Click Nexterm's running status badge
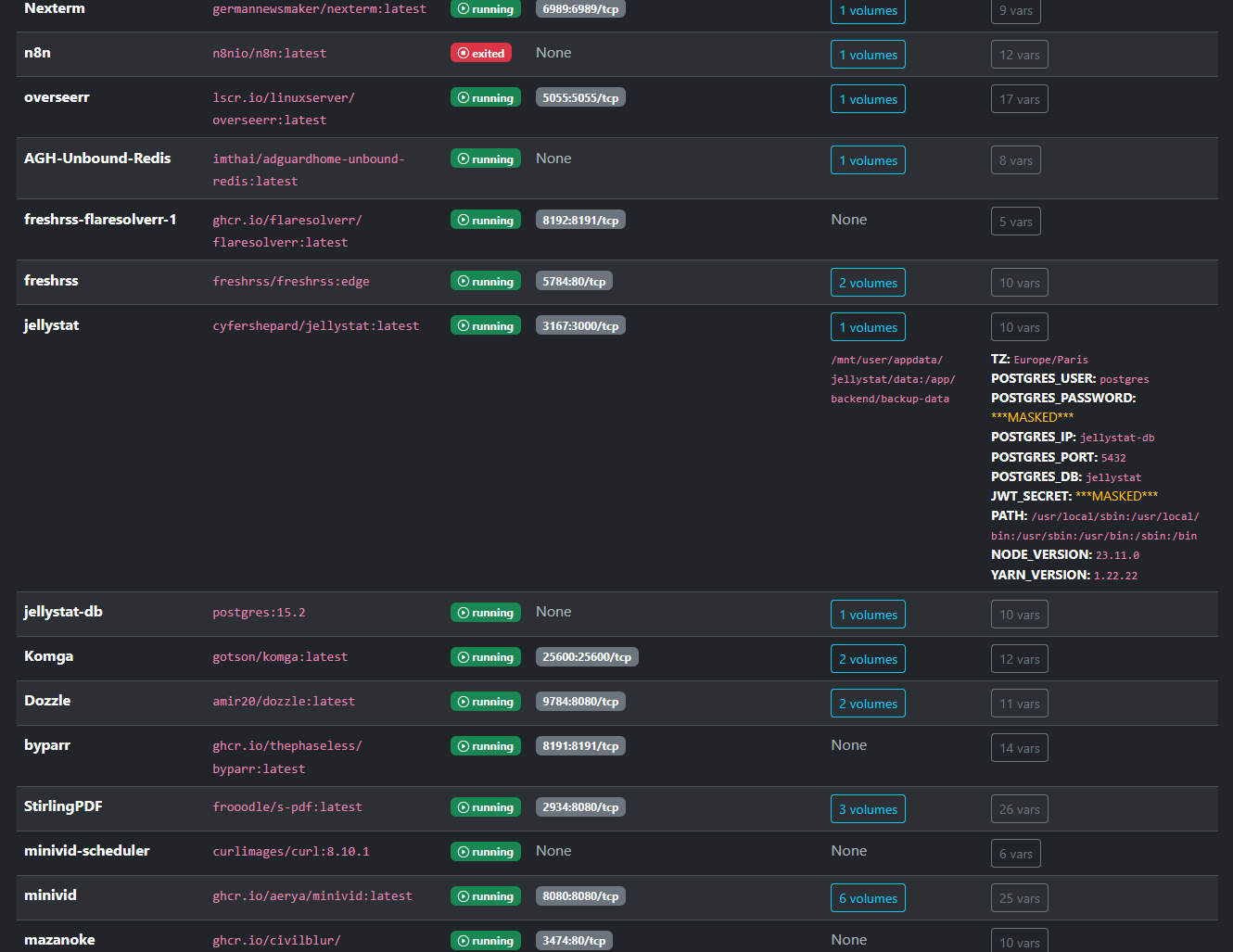 (486, 8)
